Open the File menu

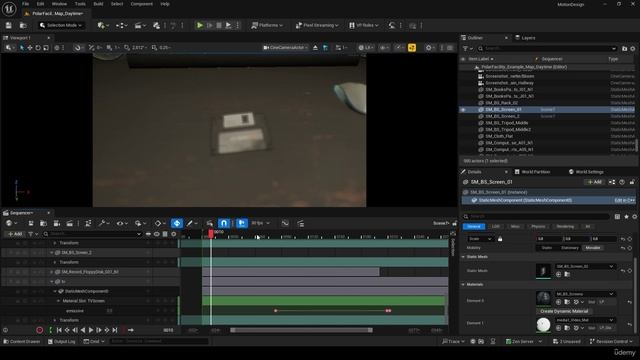pyautogui.click(x=25, y=4)
